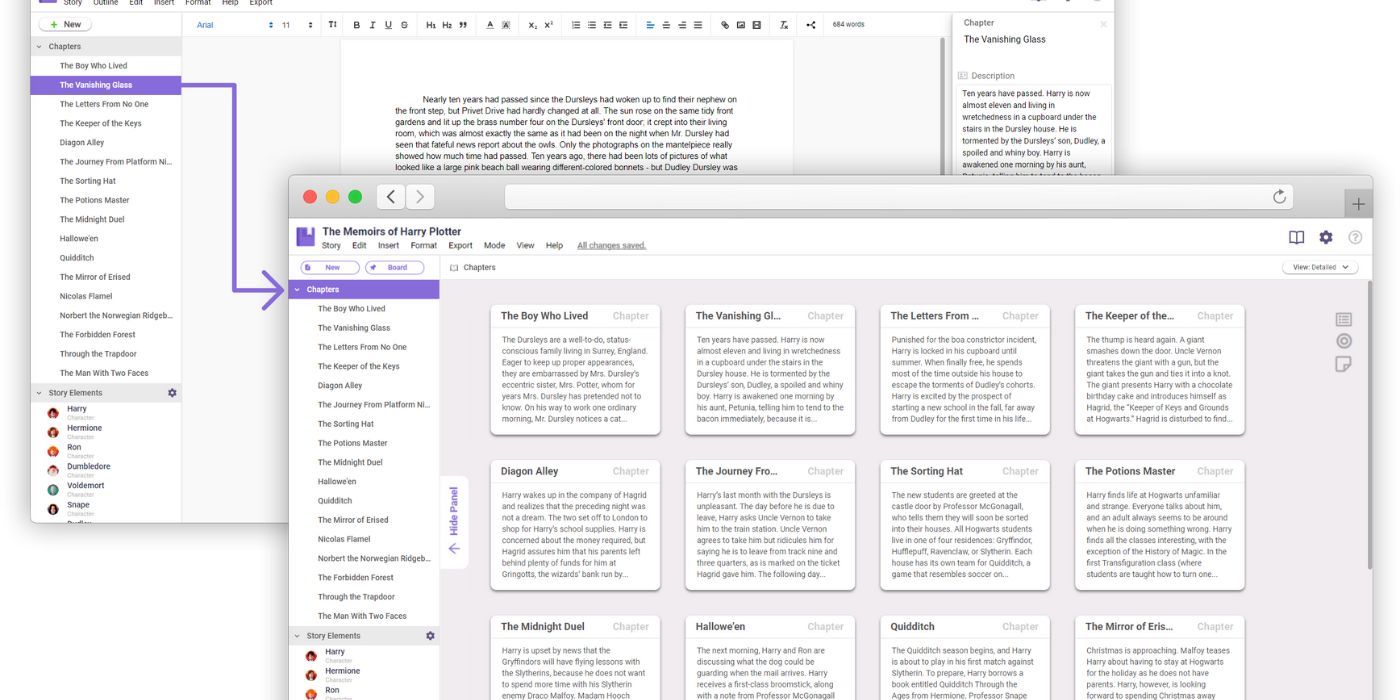Click the Board button

pyautogui.click(x=394, y=268)
